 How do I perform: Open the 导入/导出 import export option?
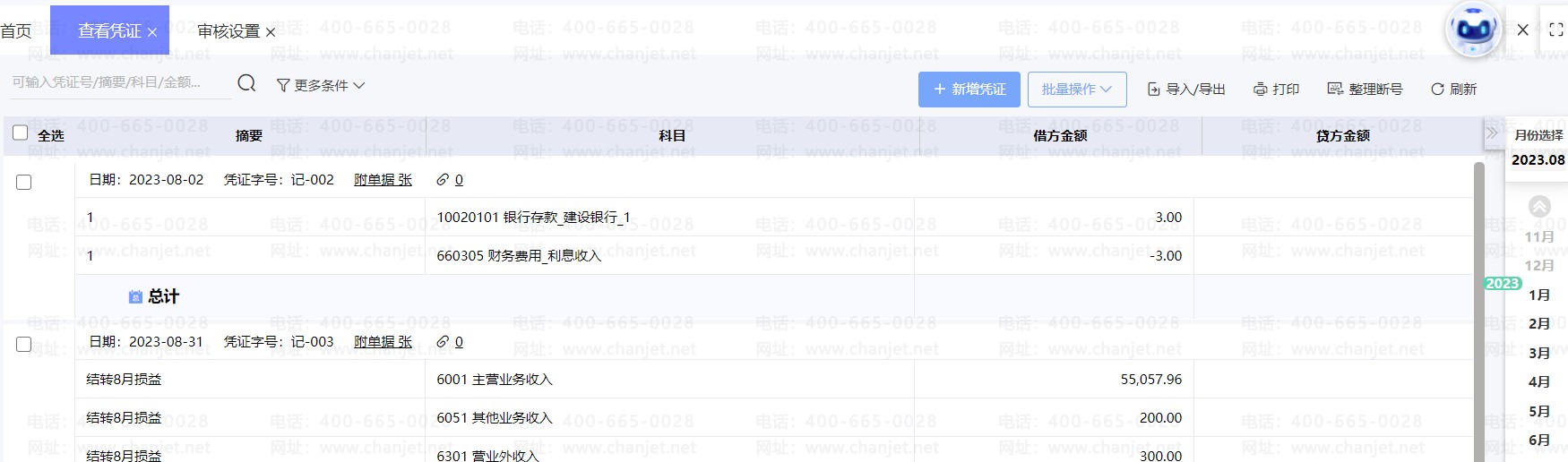point(1186,90)
